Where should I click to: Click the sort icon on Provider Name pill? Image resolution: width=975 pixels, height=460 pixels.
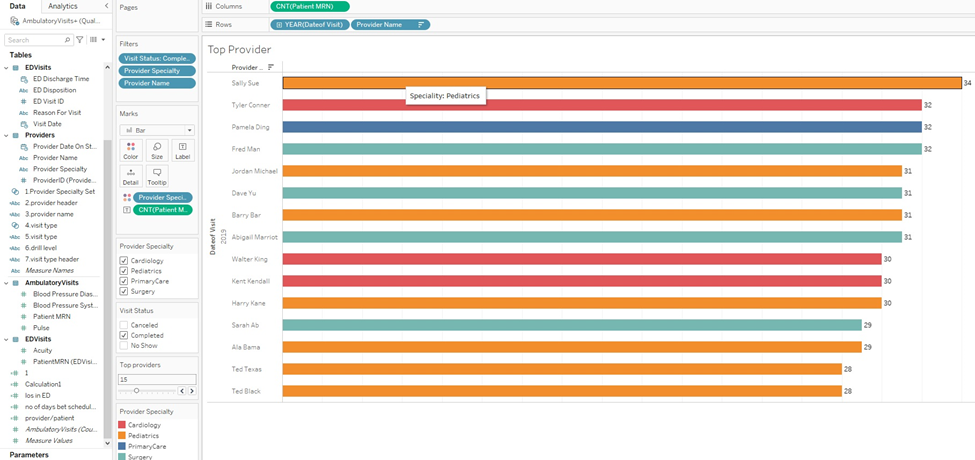pyautogui.click(x=422, y=25)
